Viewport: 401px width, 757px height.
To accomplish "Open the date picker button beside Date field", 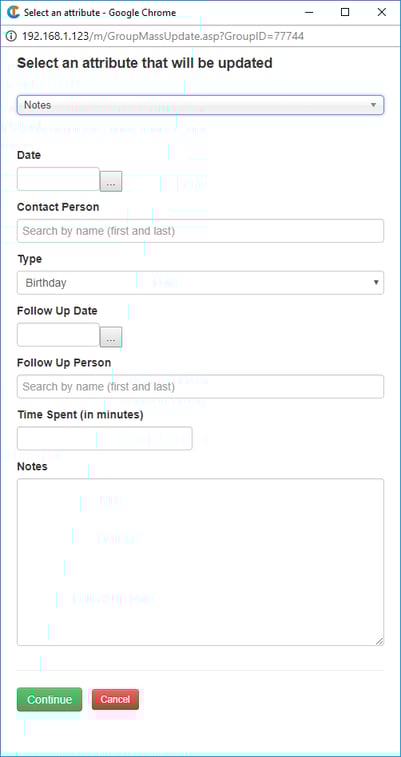I will point(111,182).
